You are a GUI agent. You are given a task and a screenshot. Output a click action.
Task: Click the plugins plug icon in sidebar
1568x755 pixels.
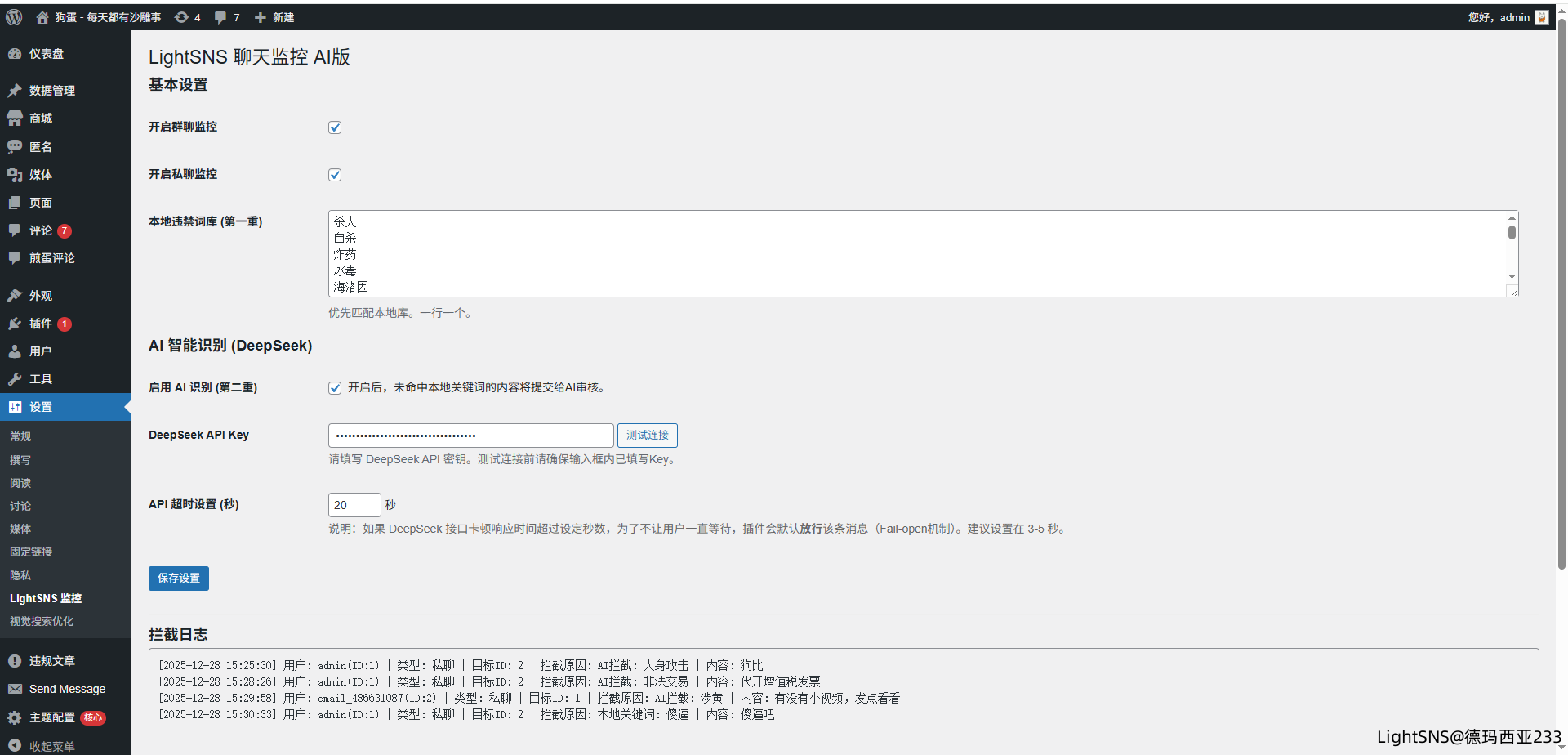(x=15, y=324)
